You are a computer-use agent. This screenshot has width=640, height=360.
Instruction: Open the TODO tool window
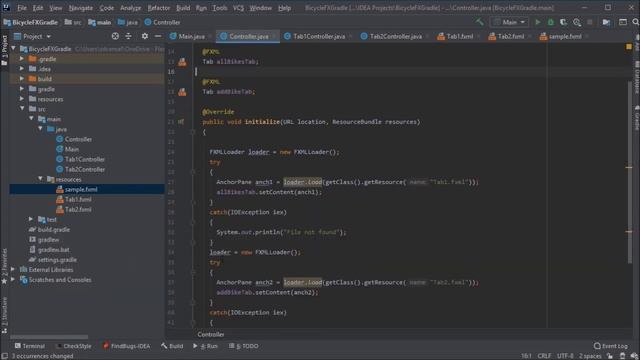(244, 346)
